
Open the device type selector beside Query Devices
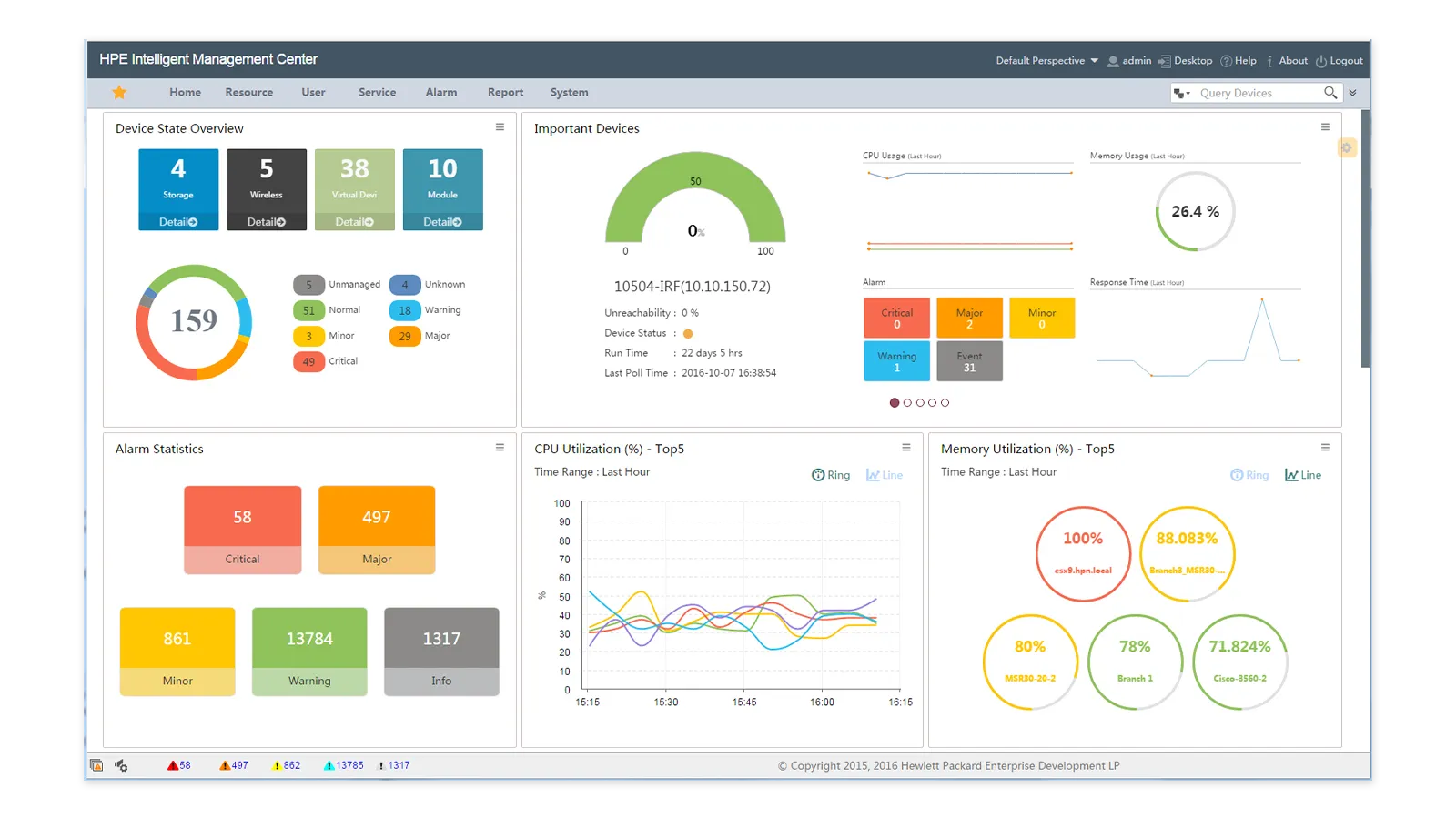click(x=1181, y=93)
